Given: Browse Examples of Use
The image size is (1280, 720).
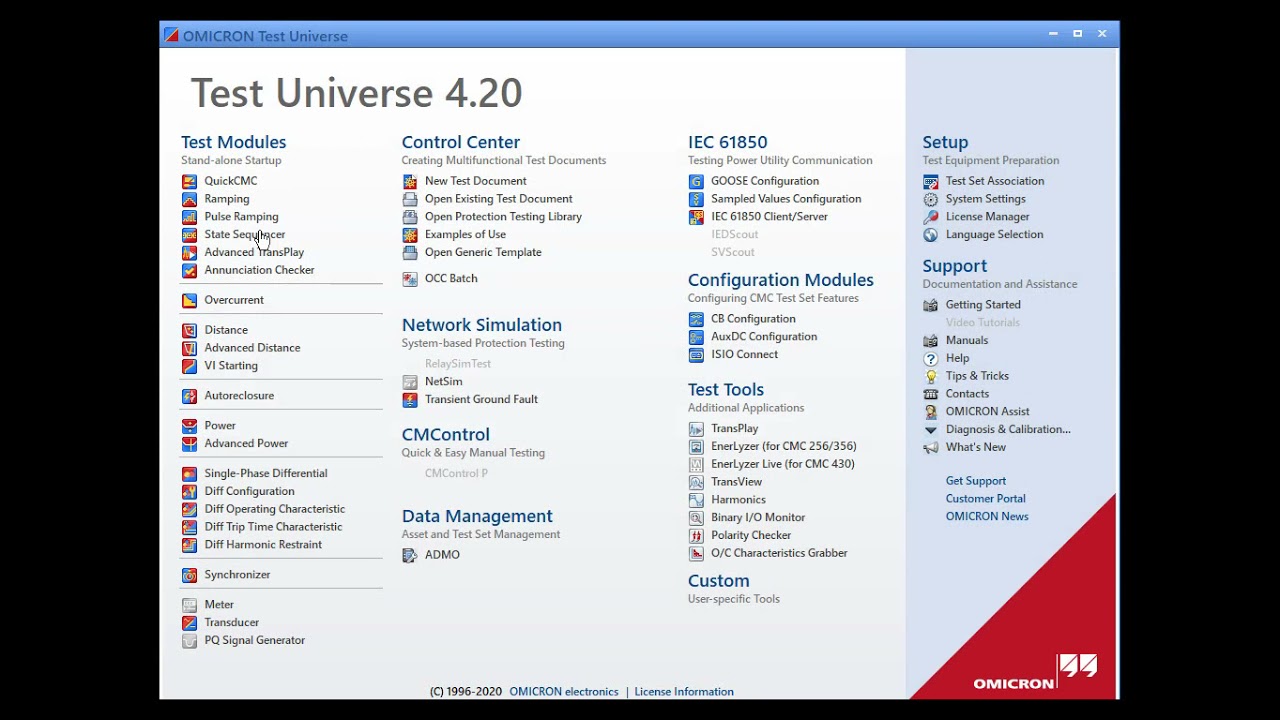Looking at the screenshot, I should [x=465, y=235].
